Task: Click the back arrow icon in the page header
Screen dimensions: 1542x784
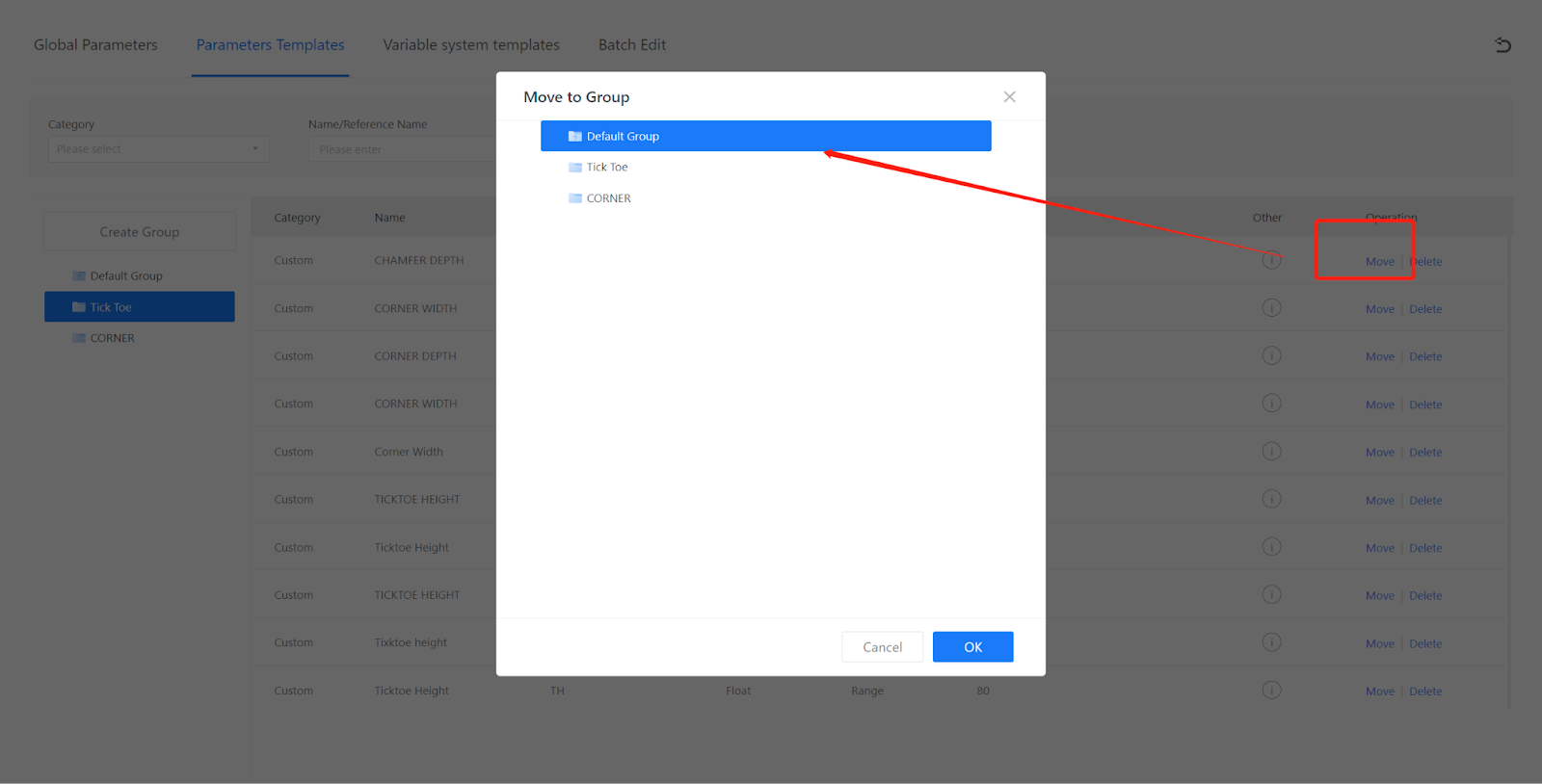Action: (1502, 45)
